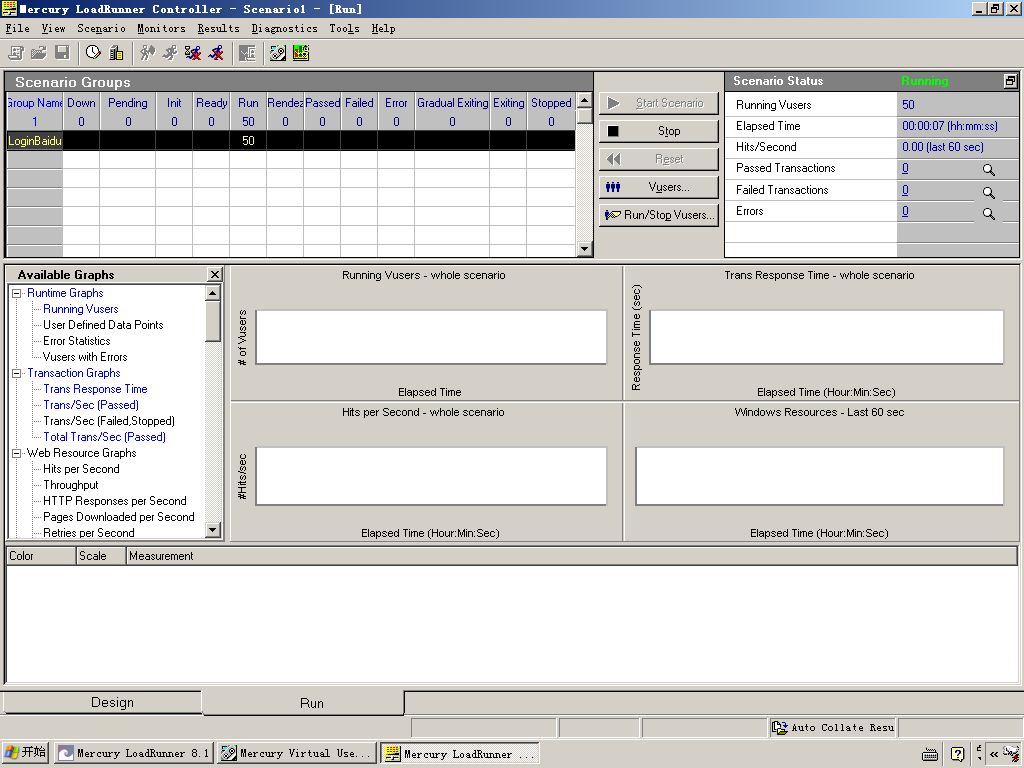
Task: Select Vusers with Errors graph
Action: point(85,357)
